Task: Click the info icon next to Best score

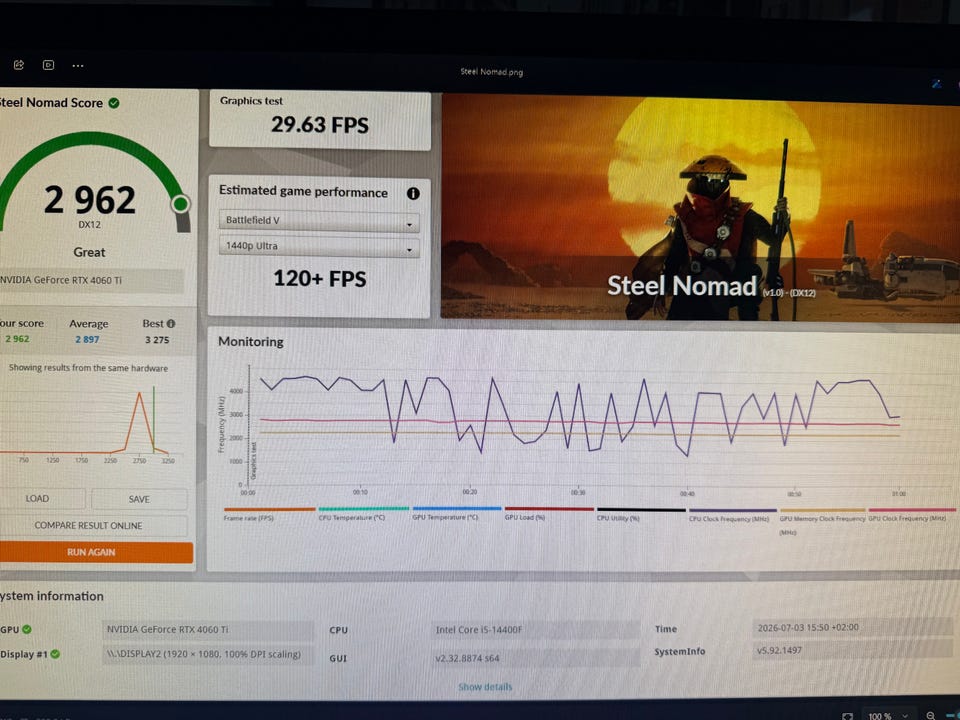Action: click(171, 323)
